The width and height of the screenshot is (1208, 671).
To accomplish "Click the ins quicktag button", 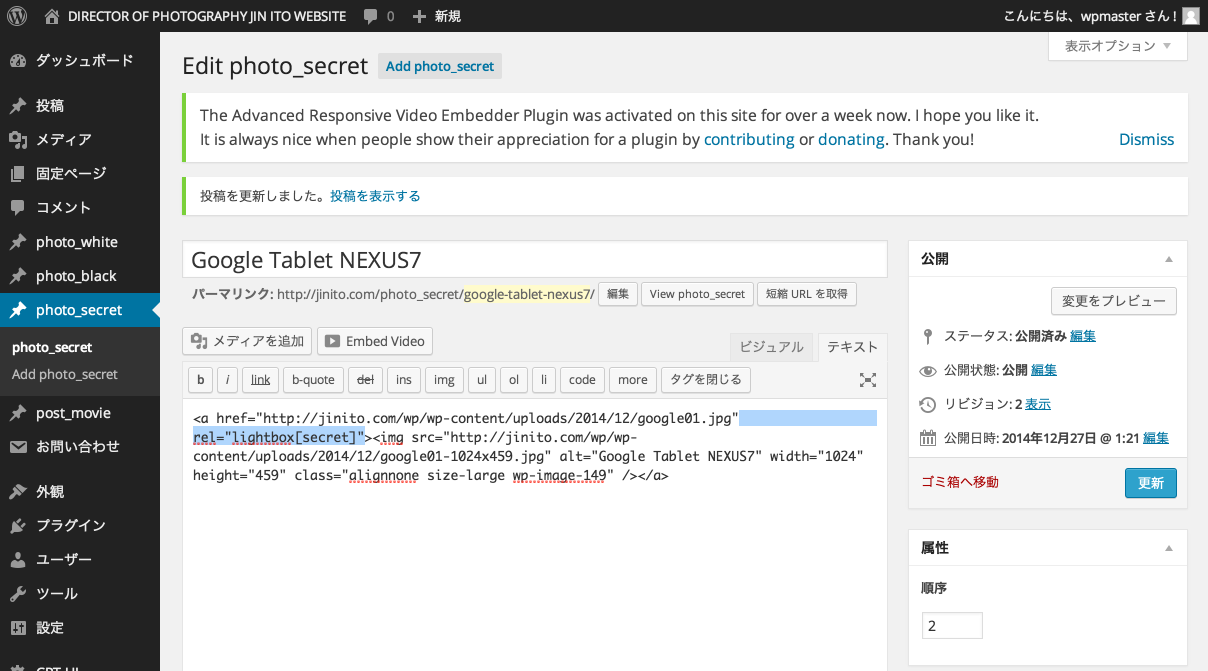I will pyautogui.click(x=403, y=379).
